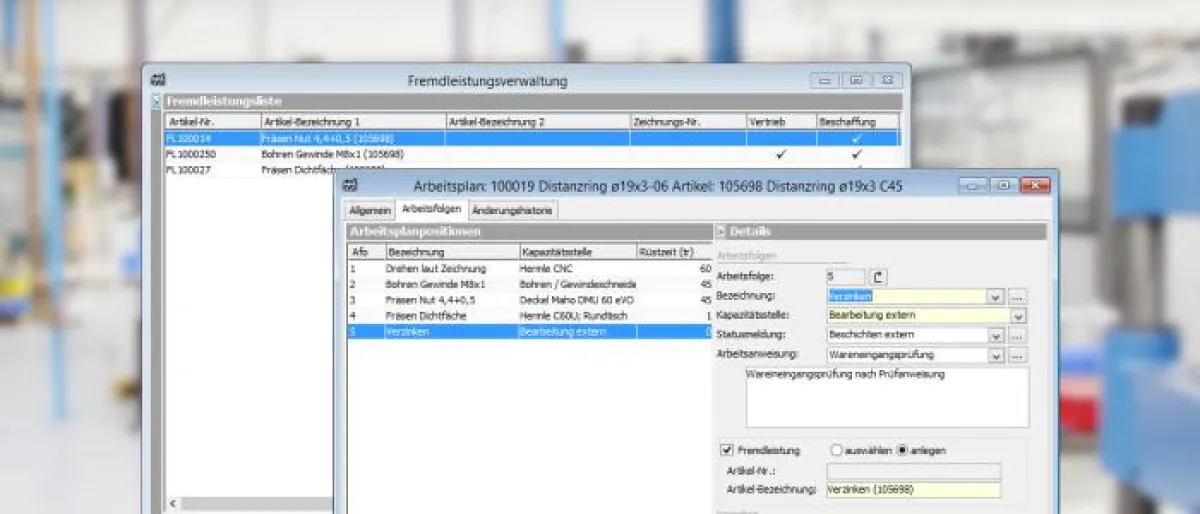The image size is (1200, 514).
Task: Open the Änderungshistorie tab
Action: tap(513, 210)
